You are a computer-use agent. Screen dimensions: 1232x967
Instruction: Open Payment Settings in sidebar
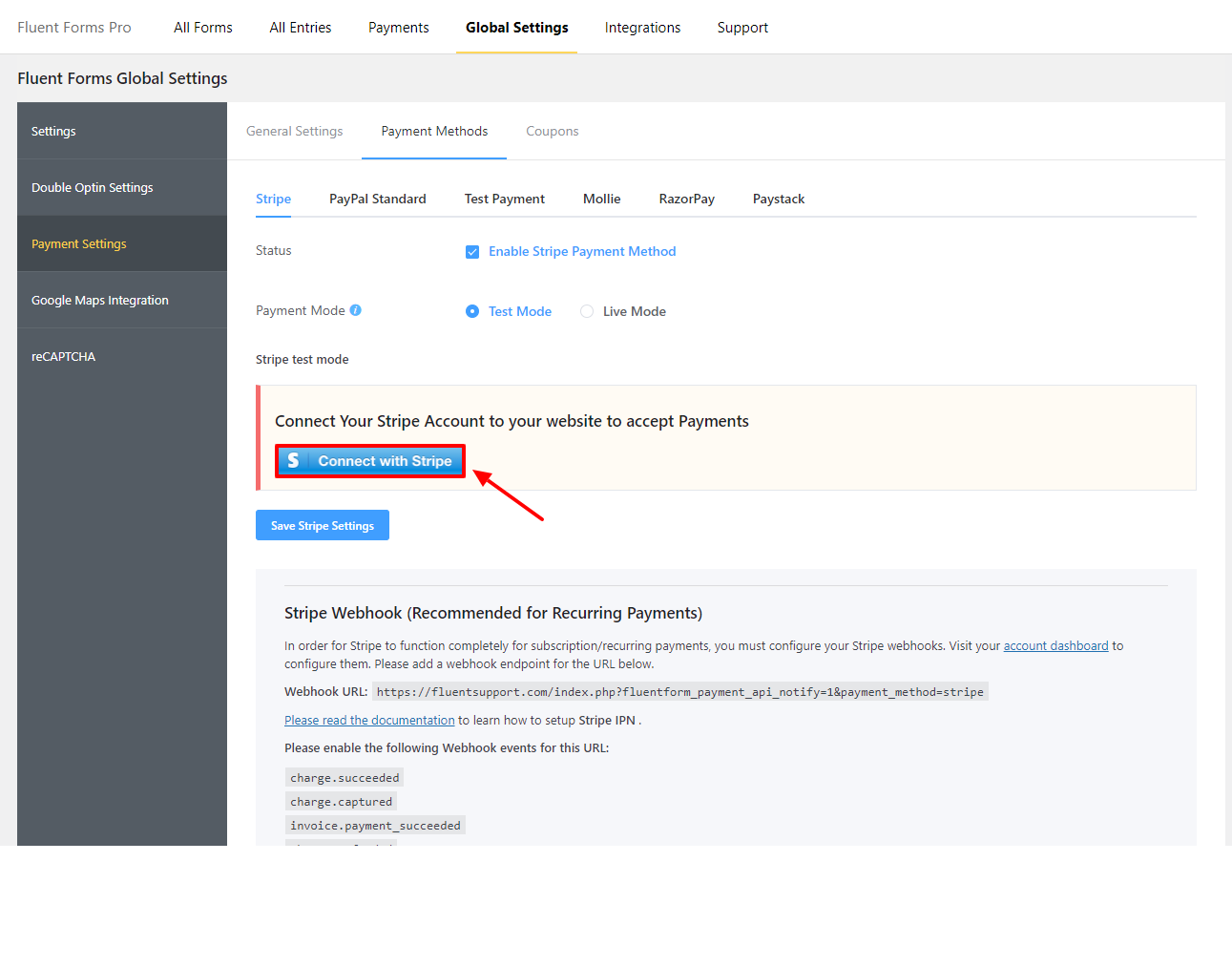122,243
